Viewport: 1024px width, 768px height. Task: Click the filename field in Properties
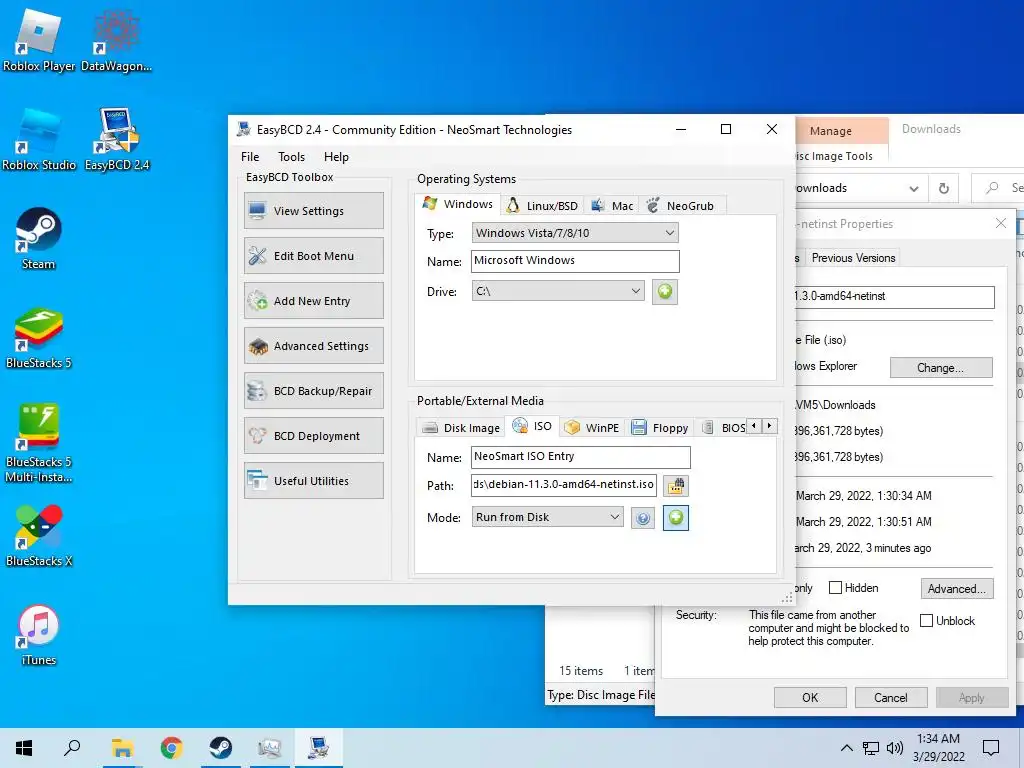pos(893,296)
